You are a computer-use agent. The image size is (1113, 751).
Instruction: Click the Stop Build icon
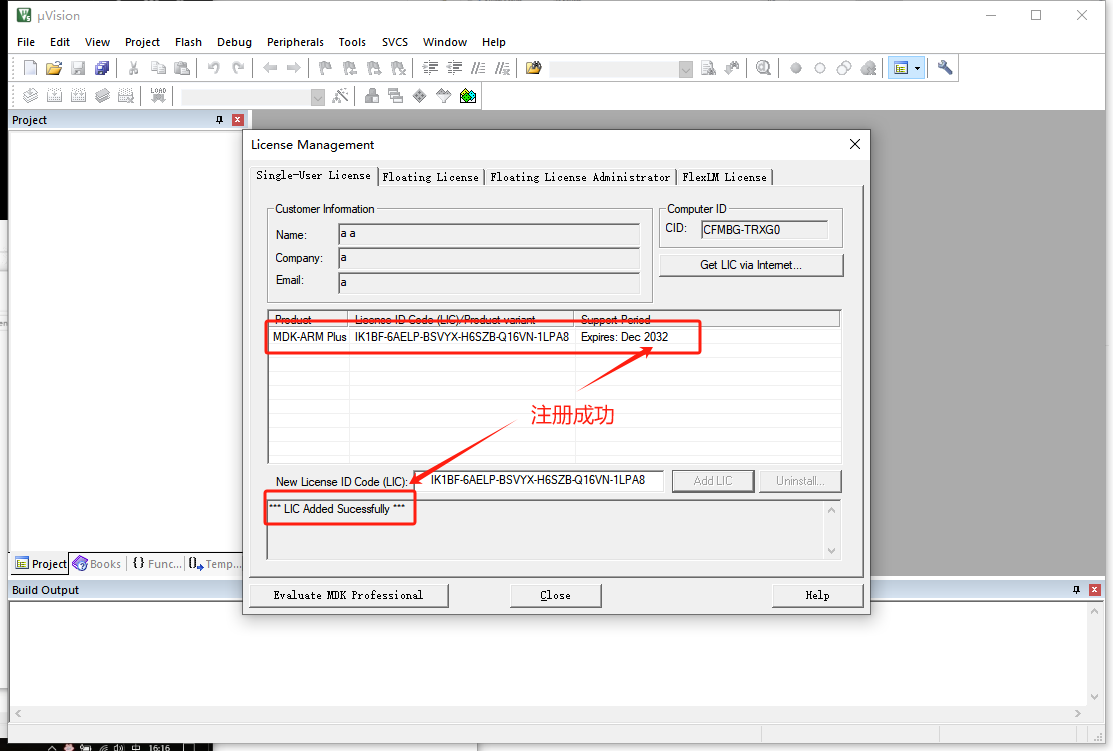click(x=126, y=96)
